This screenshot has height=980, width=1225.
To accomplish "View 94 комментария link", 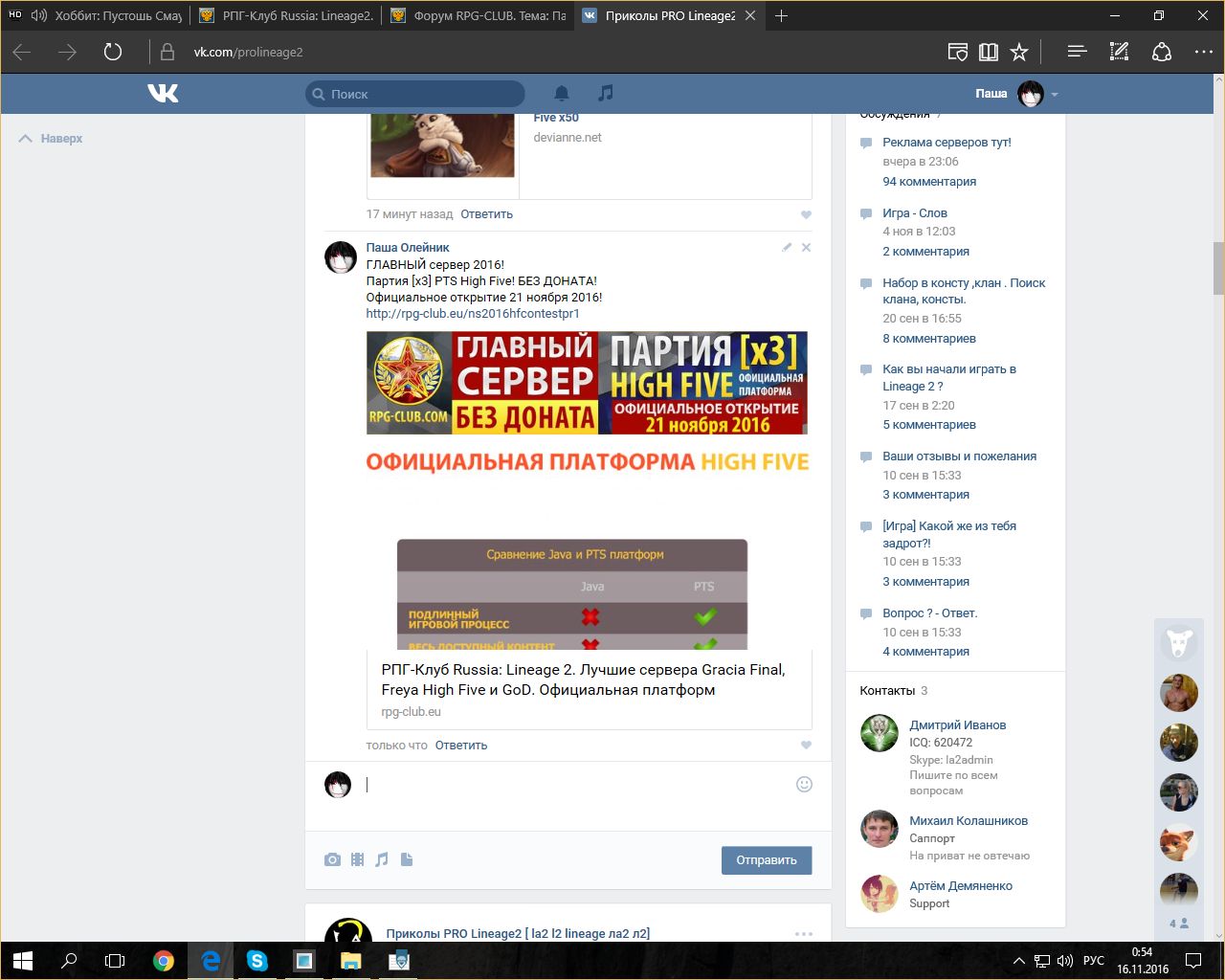I will pos(929,182).
